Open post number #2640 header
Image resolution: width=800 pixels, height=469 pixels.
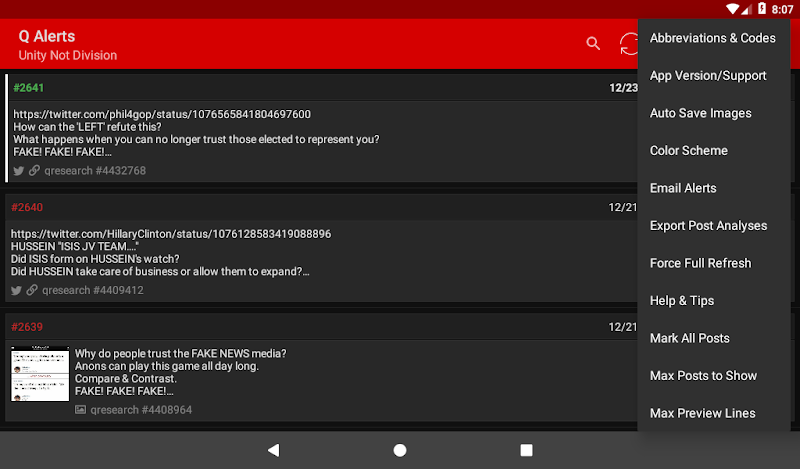click(27, 207)
